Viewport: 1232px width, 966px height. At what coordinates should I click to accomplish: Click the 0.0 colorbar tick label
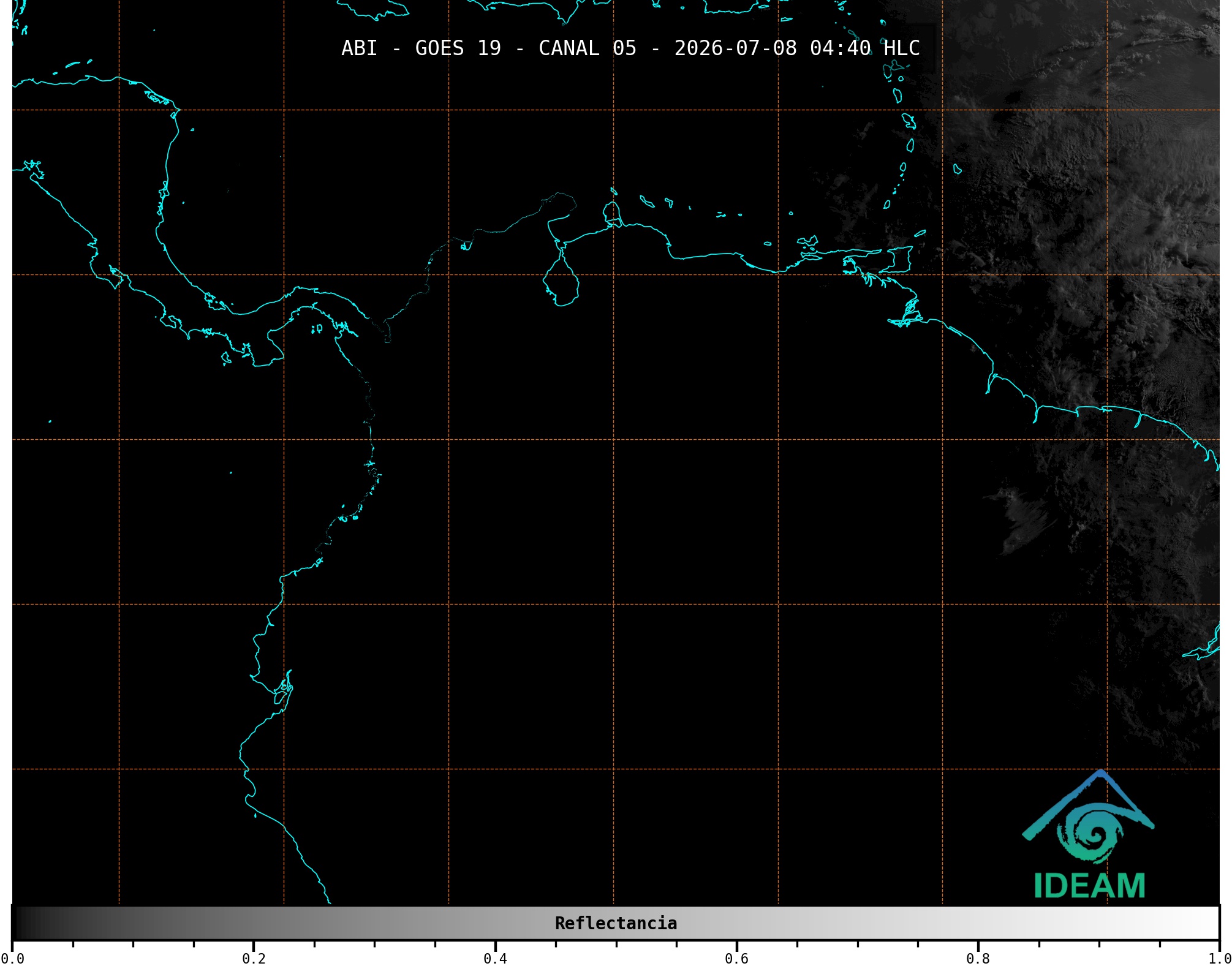12,958
